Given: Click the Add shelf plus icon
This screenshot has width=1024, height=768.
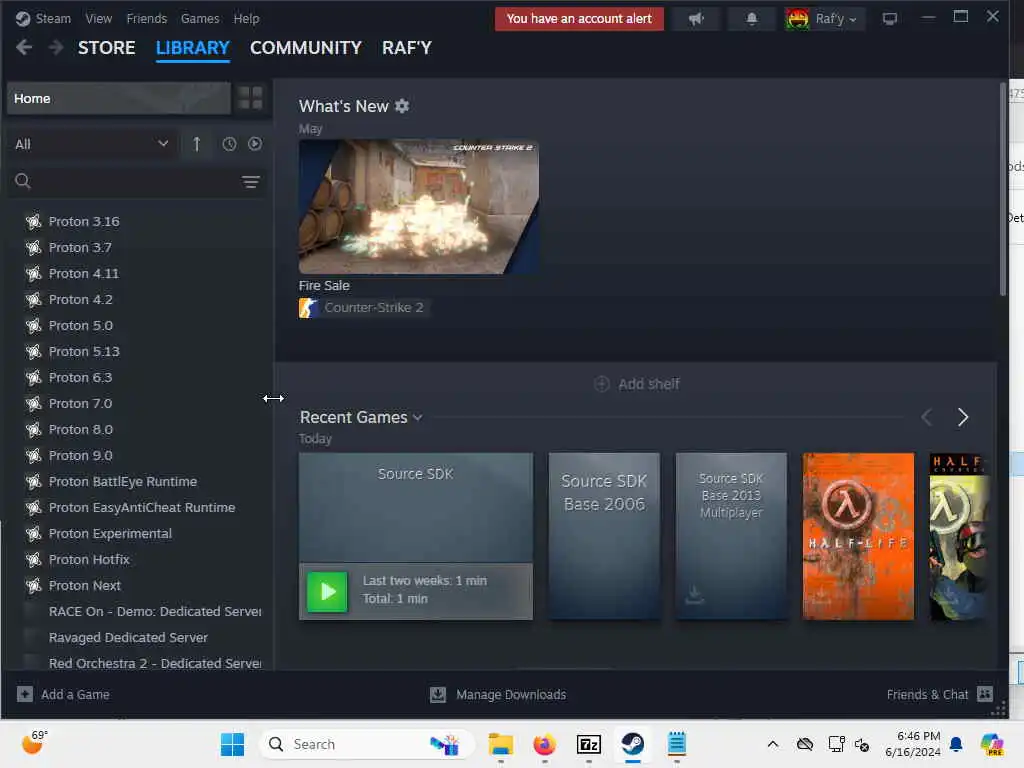Looking at the screenshot, I should point(601,384).
